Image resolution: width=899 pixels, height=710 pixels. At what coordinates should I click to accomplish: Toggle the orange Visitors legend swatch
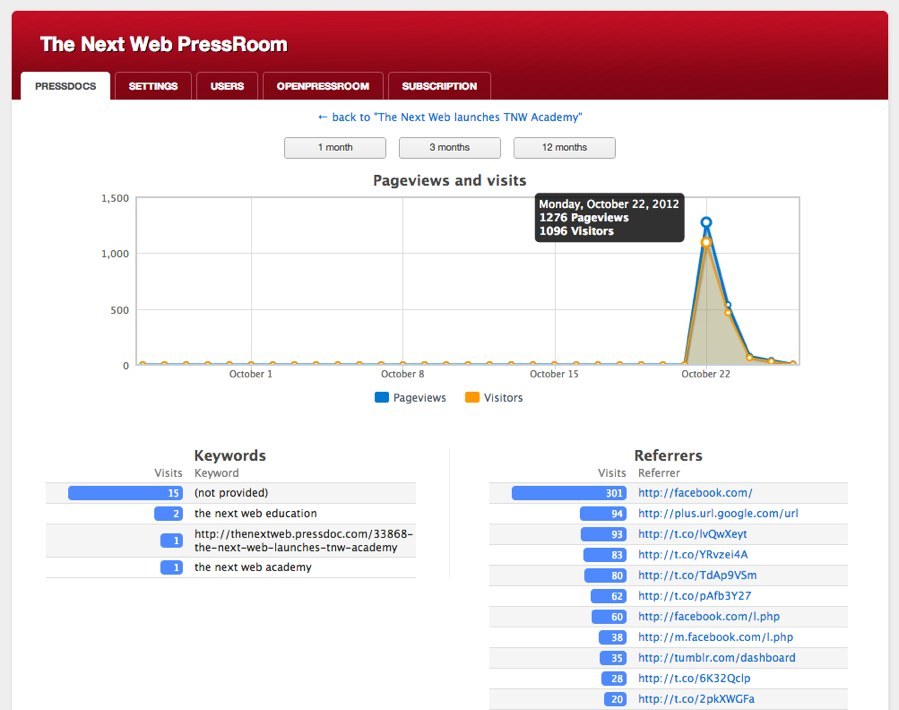tap(472, 398)
